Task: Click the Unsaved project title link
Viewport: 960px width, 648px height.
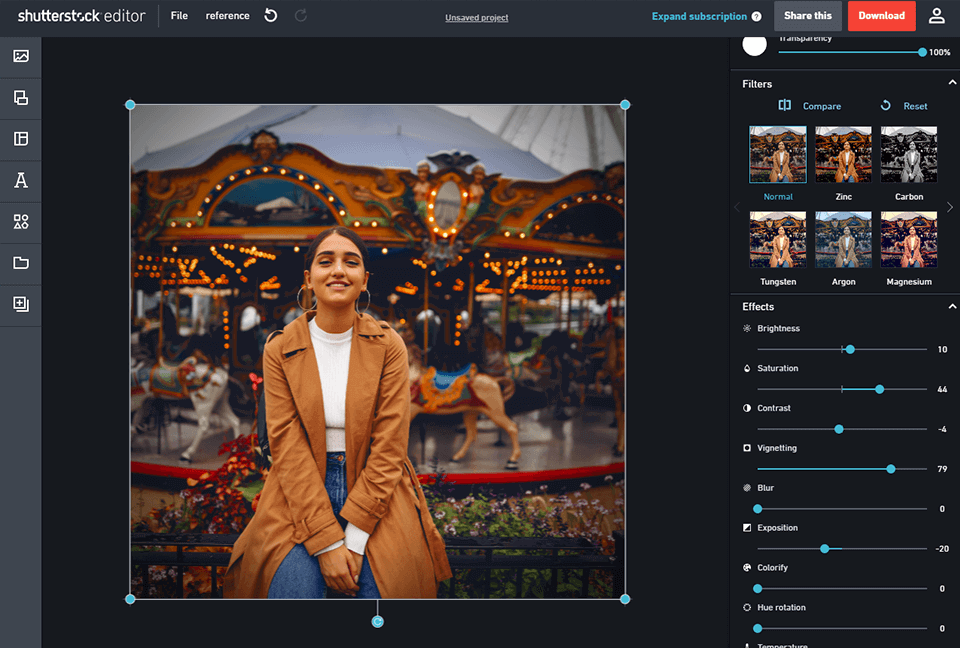Action: [x=476, y=18]
